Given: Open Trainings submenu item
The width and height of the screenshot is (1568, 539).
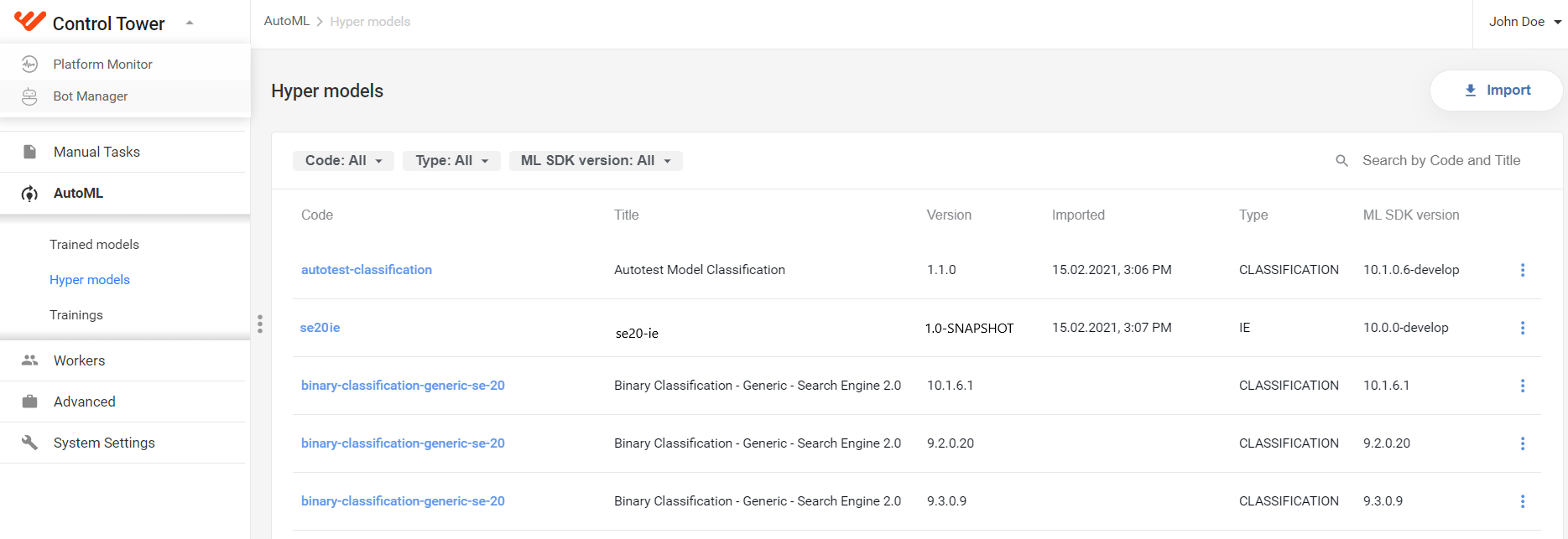Looking at the screenshot, I should tap(76, 315).
